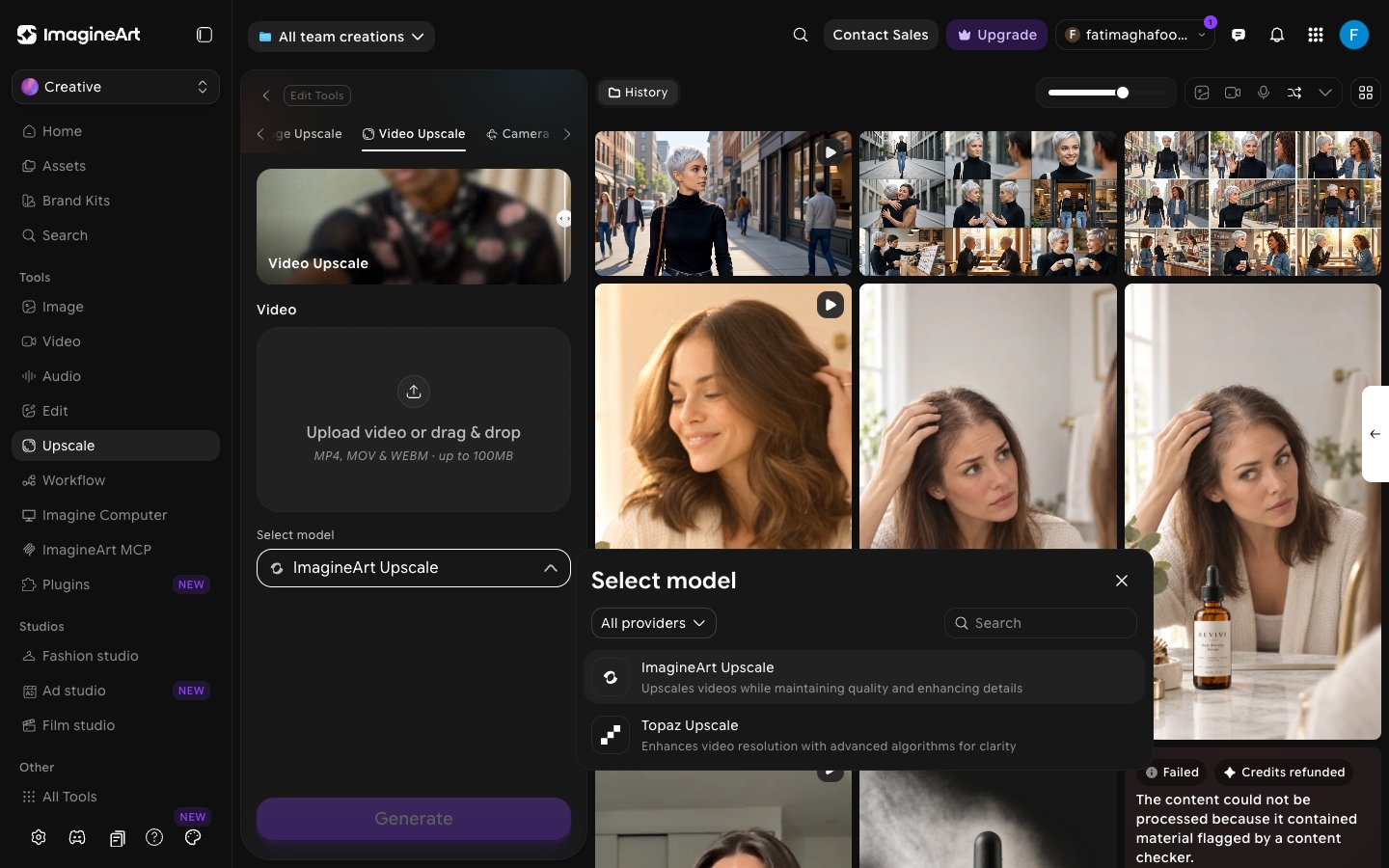Viewport: 1389px width, 868px height.
Task: Open the Edit tool
Action: (116, 411)
